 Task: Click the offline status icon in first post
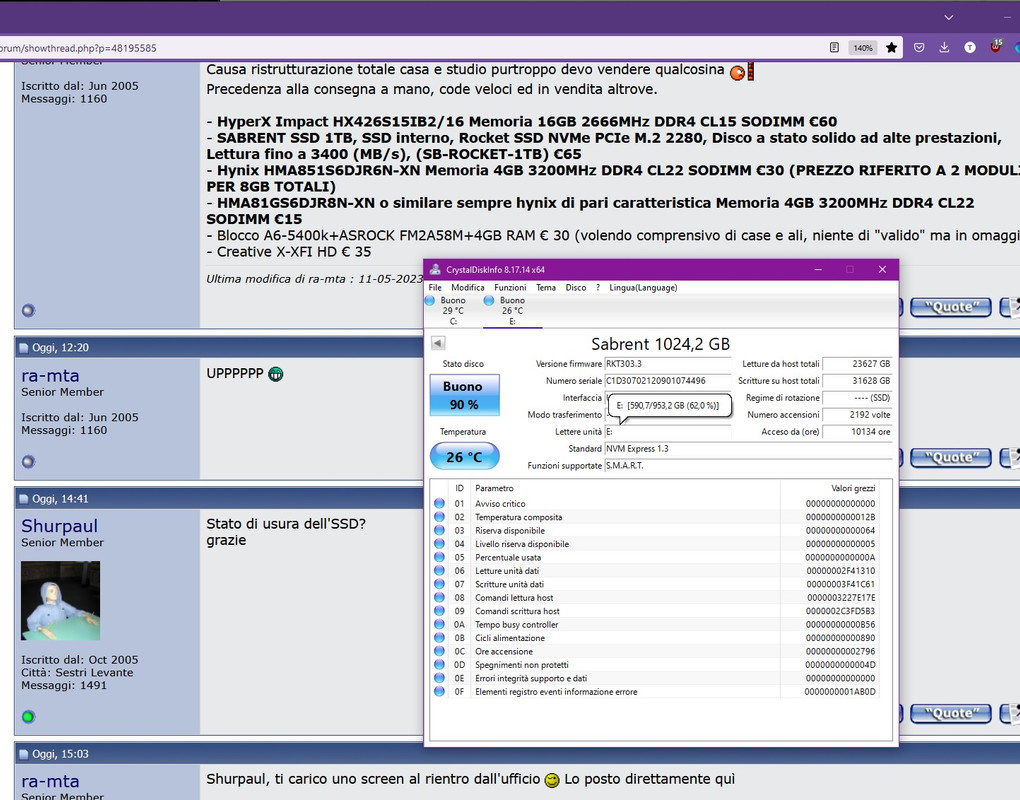click(x=28, y=310)
